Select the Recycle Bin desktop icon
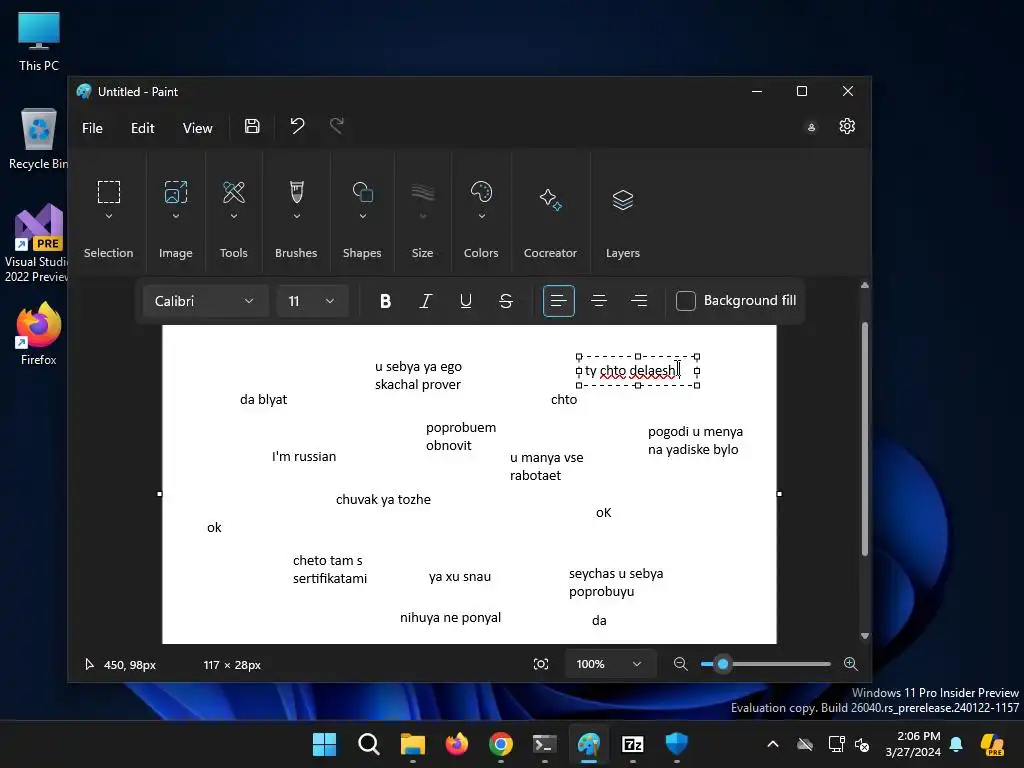The height and width of the screenshot is (768, 1024). [39, 138]
